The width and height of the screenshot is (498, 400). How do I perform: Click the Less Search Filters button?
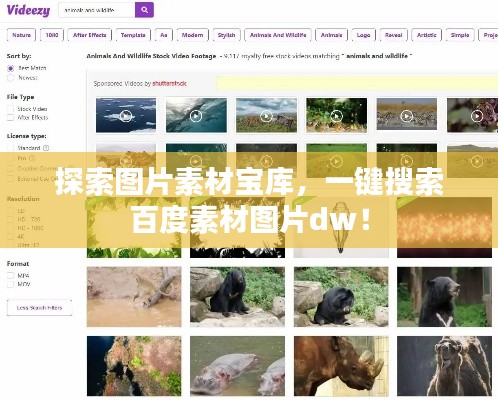tap(39, 308)
